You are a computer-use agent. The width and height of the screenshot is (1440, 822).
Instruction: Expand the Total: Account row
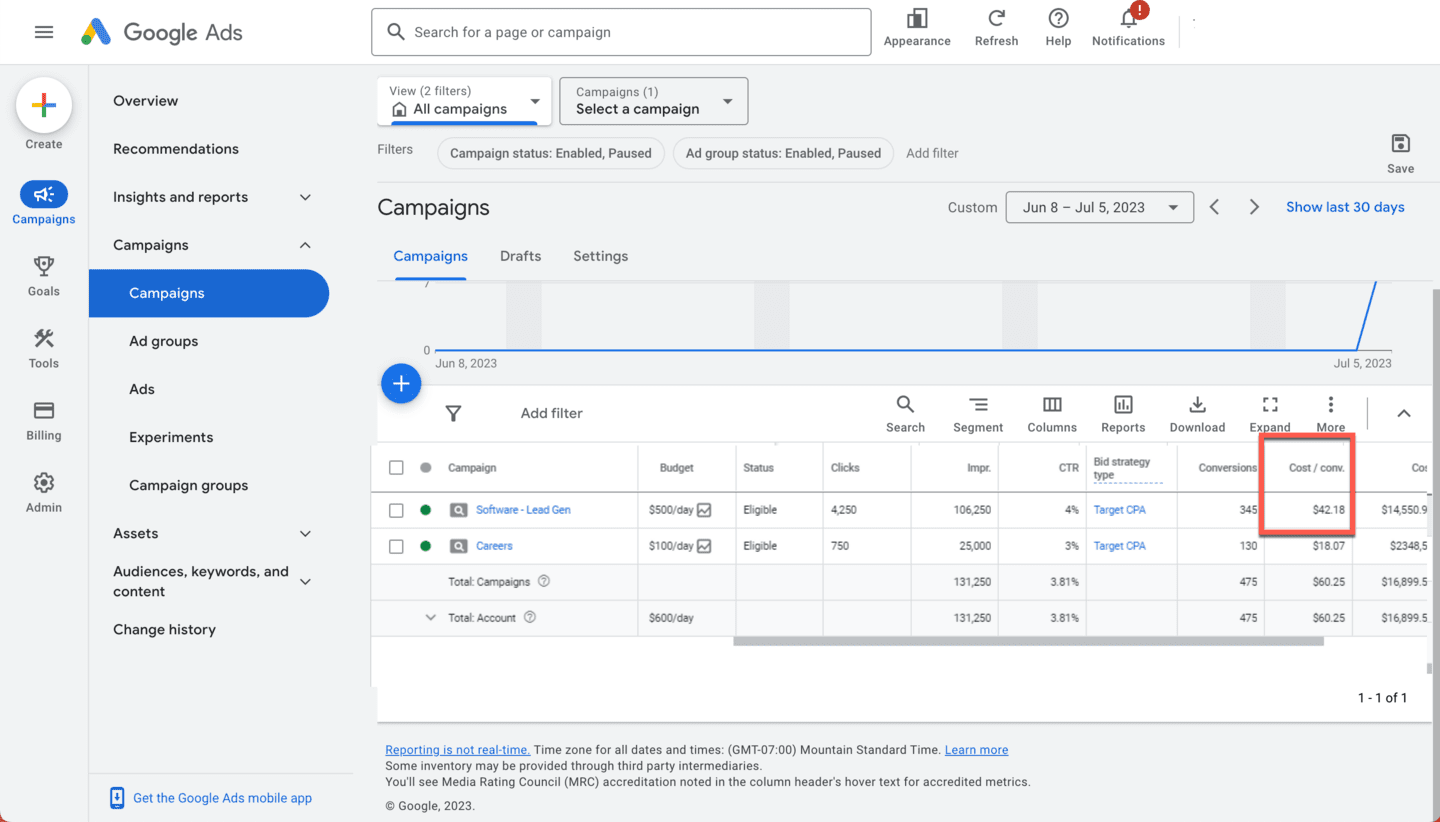[x=431, y=617]
